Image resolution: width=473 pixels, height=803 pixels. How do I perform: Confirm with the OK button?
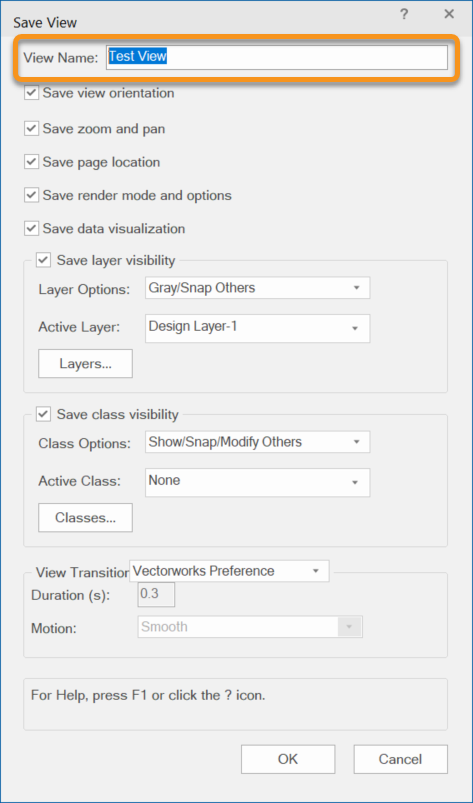pos(288,759)
